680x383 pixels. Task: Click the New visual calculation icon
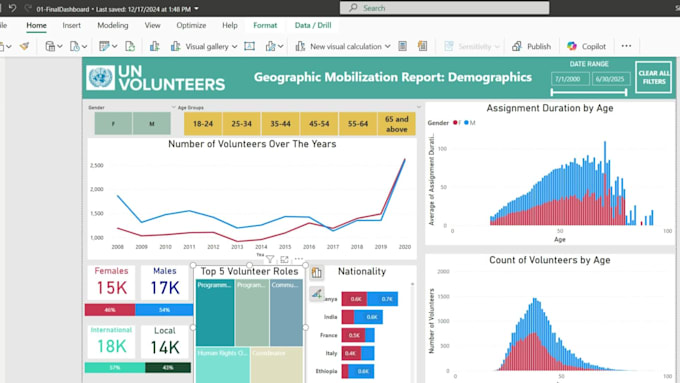click(300, 46)
